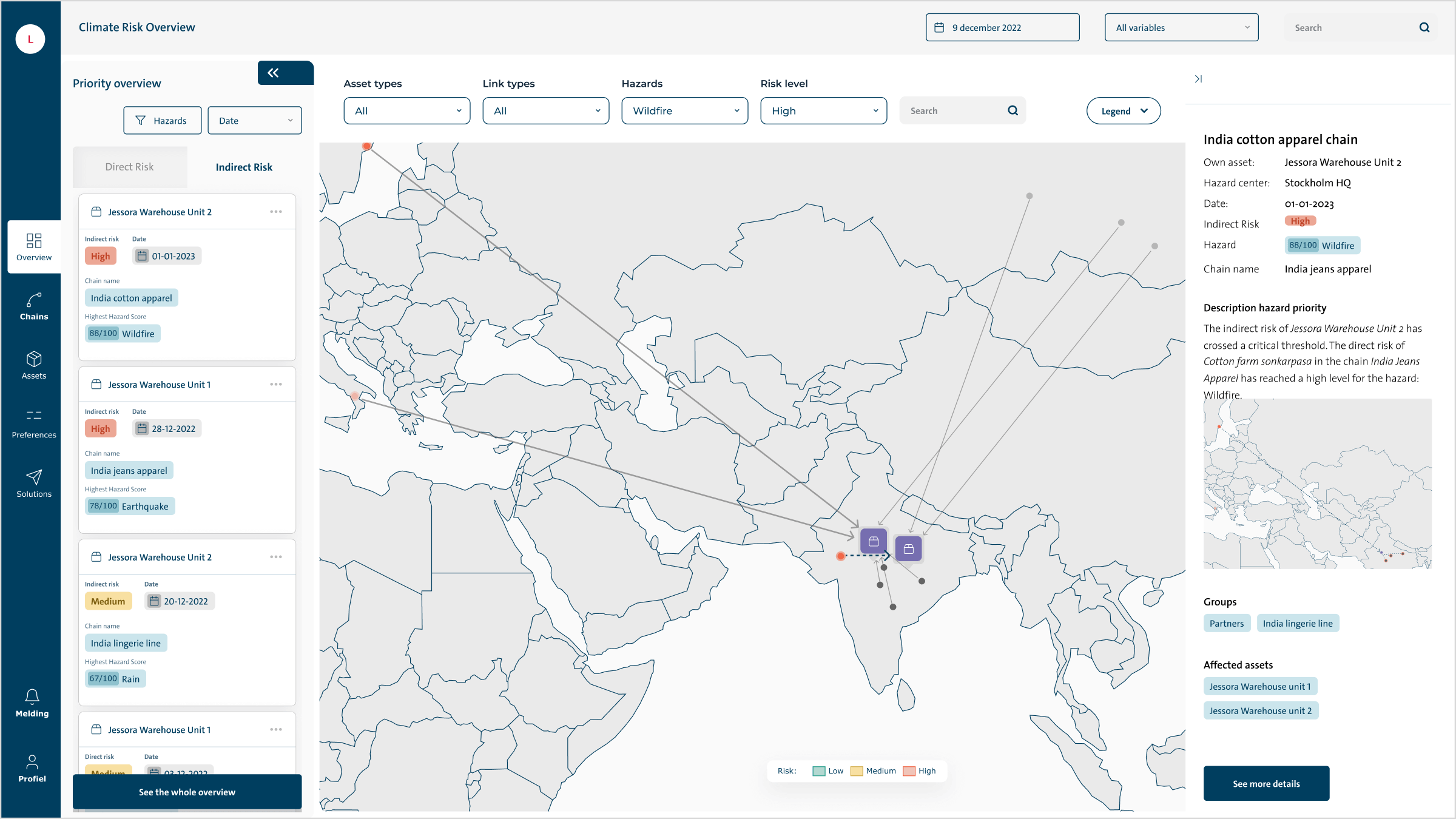Open Preferences from sidebar

coord(34,424)
